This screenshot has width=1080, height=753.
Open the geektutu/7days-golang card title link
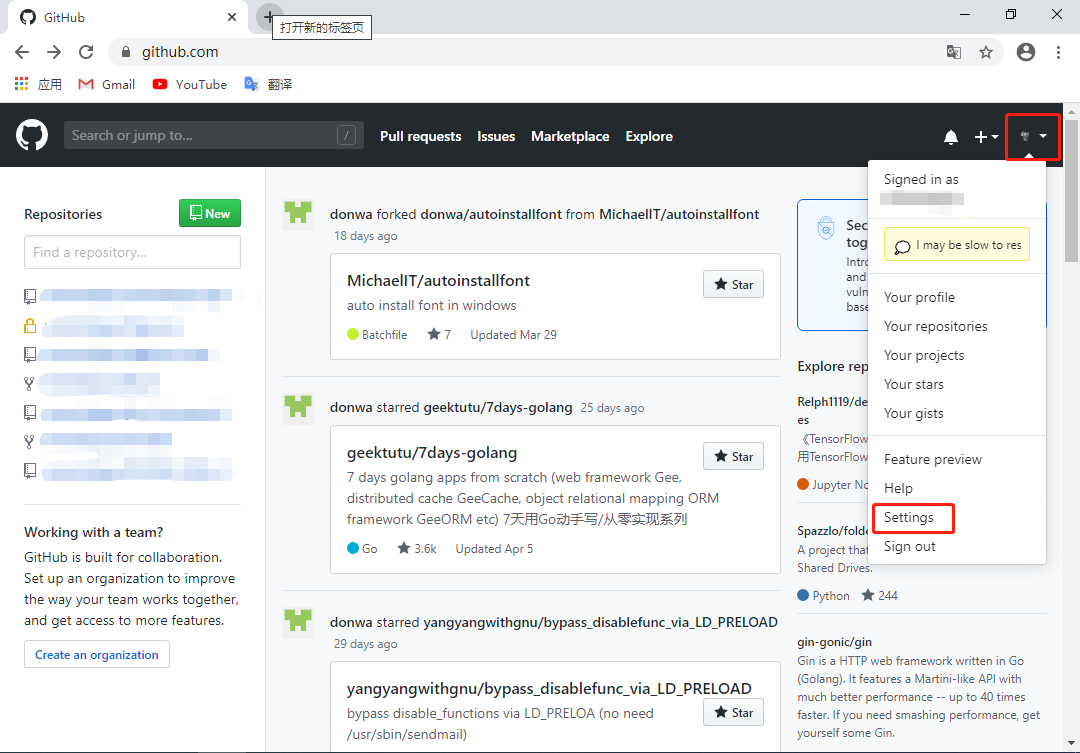point(432,453)
